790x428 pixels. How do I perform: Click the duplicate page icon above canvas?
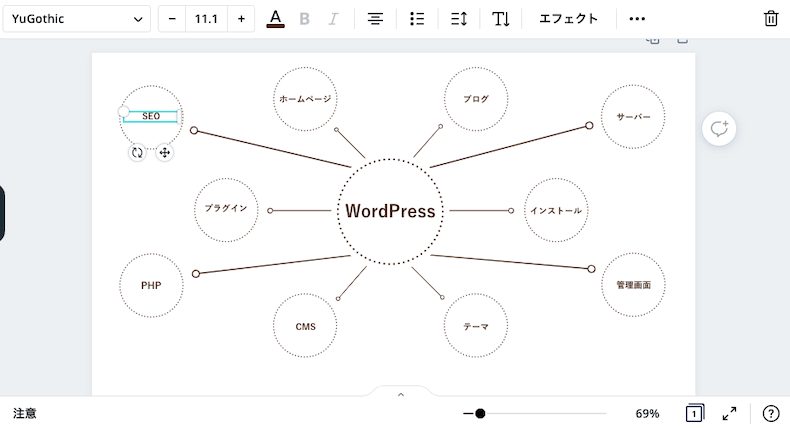pos(653,39)
